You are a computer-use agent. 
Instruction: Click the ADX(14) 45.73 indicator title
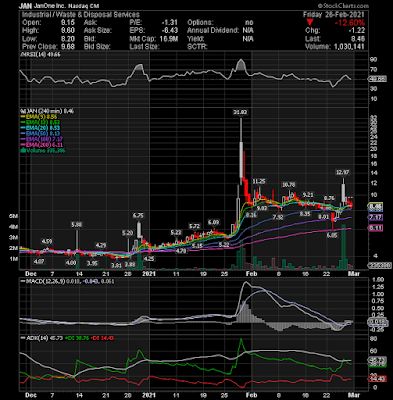click(43, 338)
